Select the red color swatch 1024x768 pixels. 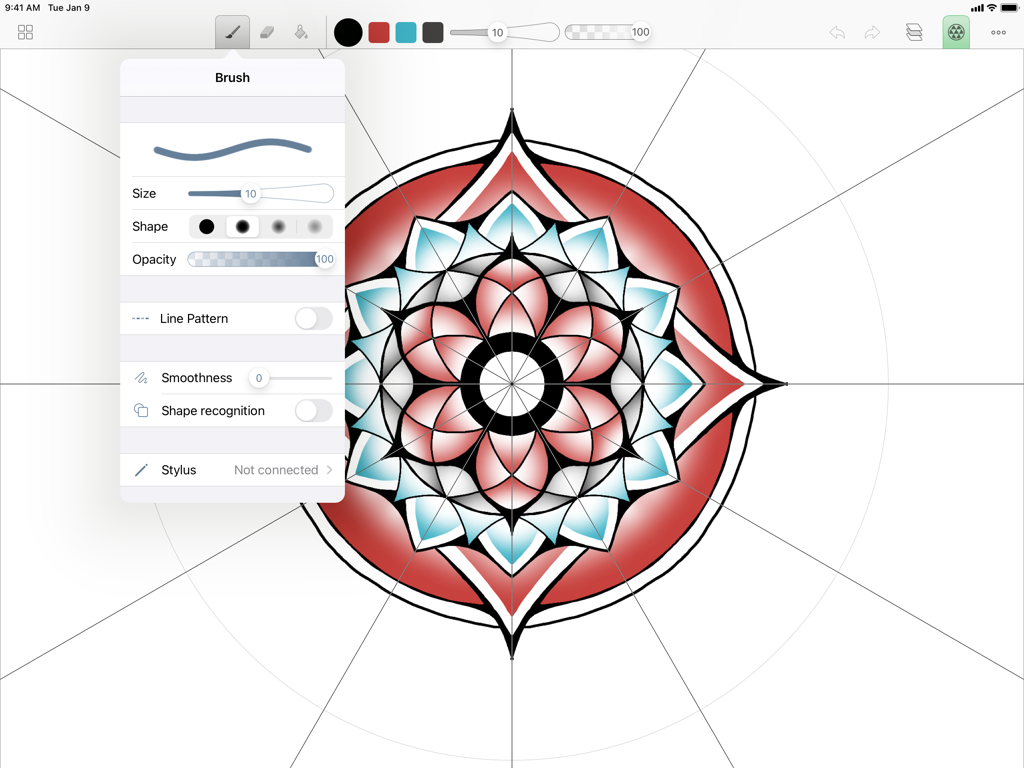pyautogui.click(x=378, y=32)
